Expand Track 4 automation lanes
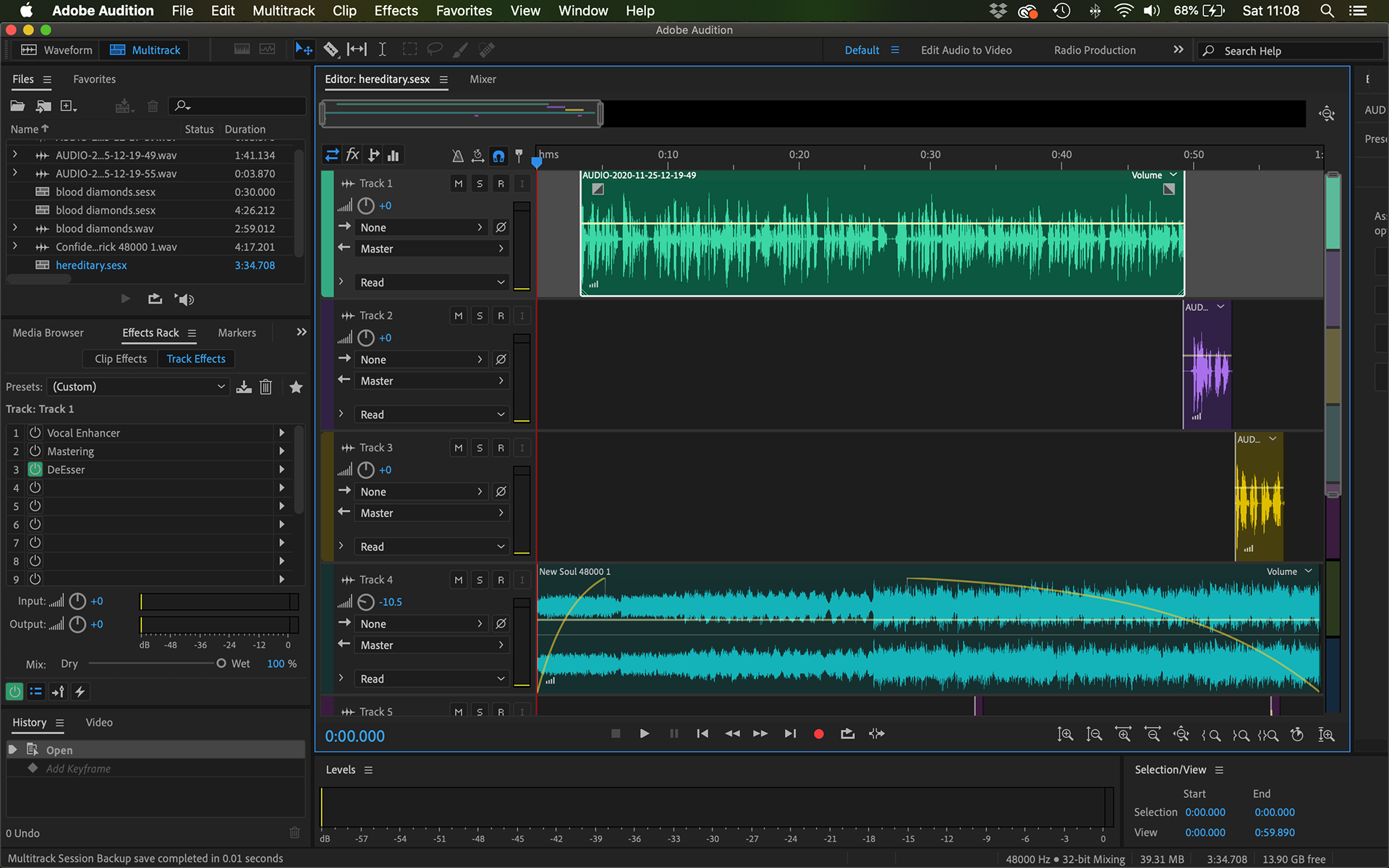1389x868 pixels. point(341,678)
